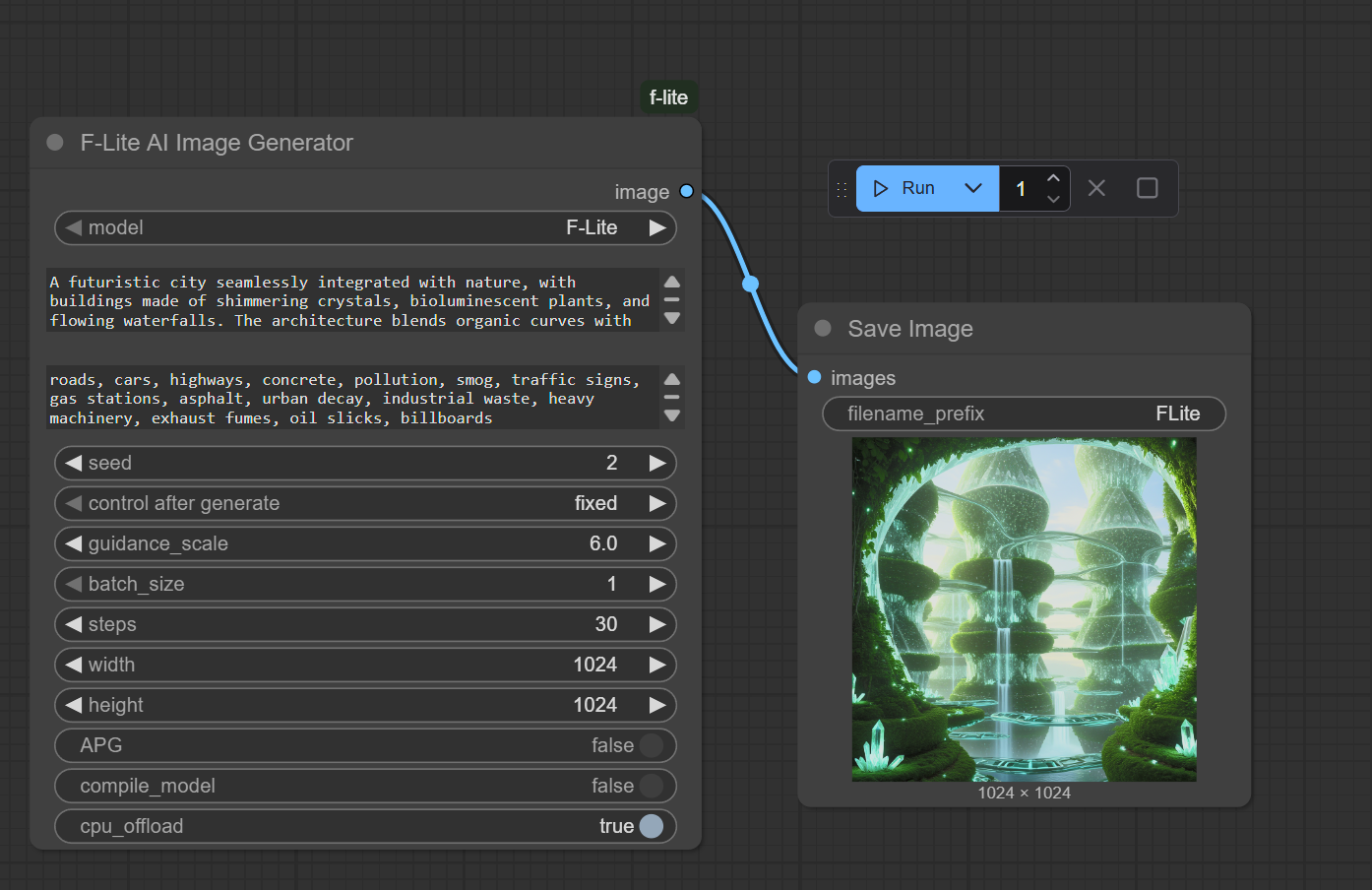Increase batch_size with right arrow
This screenshot has width=1372, height=890.
[x=657, y=584]
